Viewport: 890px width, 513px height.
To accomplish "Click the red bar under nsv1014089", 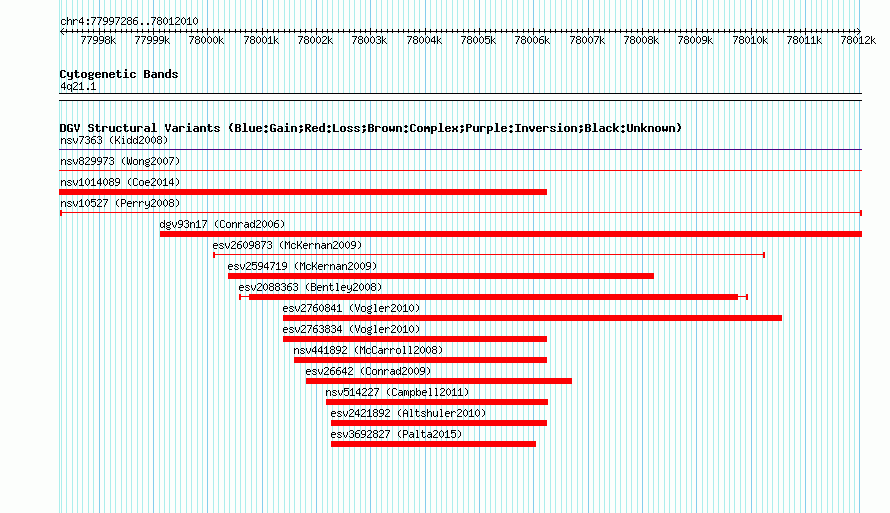I will [303, 192].
